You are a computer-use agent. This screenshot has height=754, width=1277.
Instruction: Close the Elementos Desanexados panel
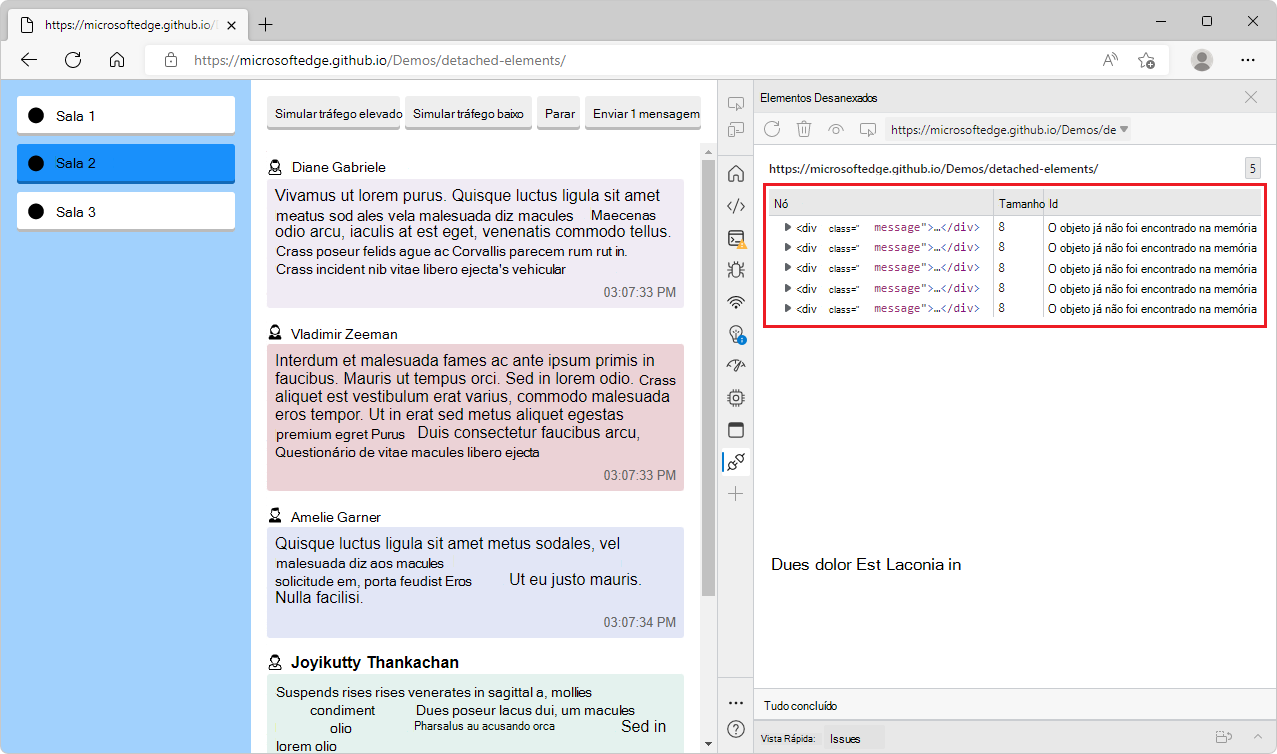click(x=1251, y=97)
